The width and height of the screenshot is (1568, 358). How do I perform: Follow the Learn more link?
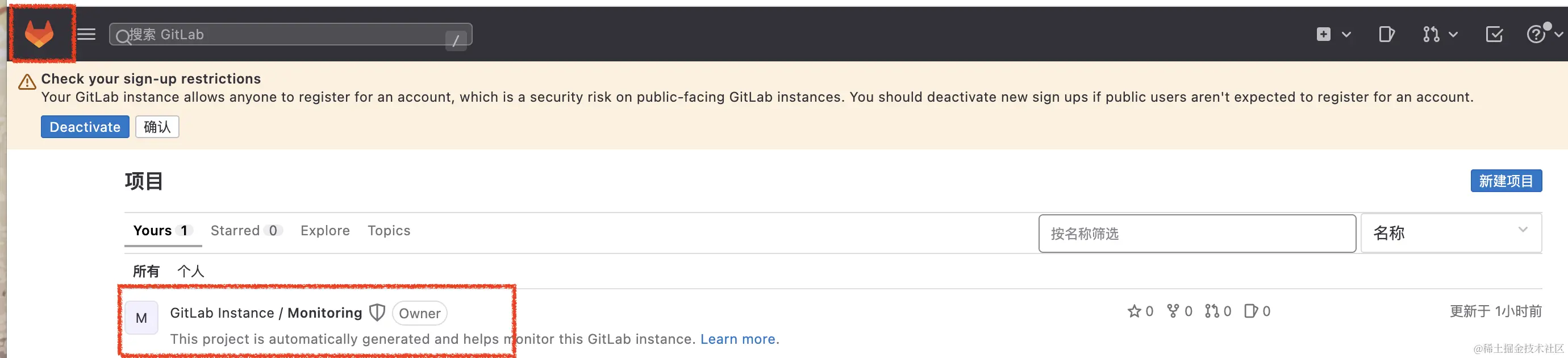coord(737,339)
